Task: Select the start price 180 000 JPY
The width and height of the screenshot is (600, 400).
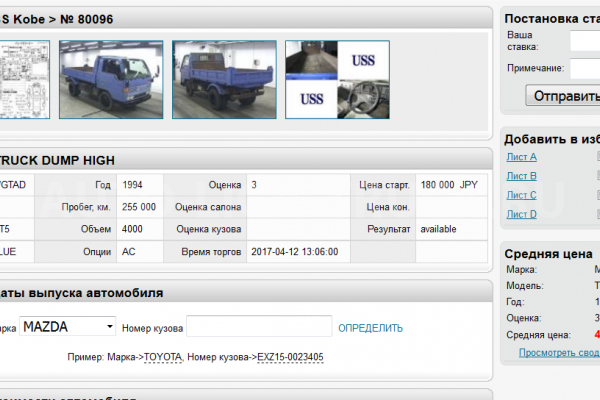Action: click(x=449, y=185)
